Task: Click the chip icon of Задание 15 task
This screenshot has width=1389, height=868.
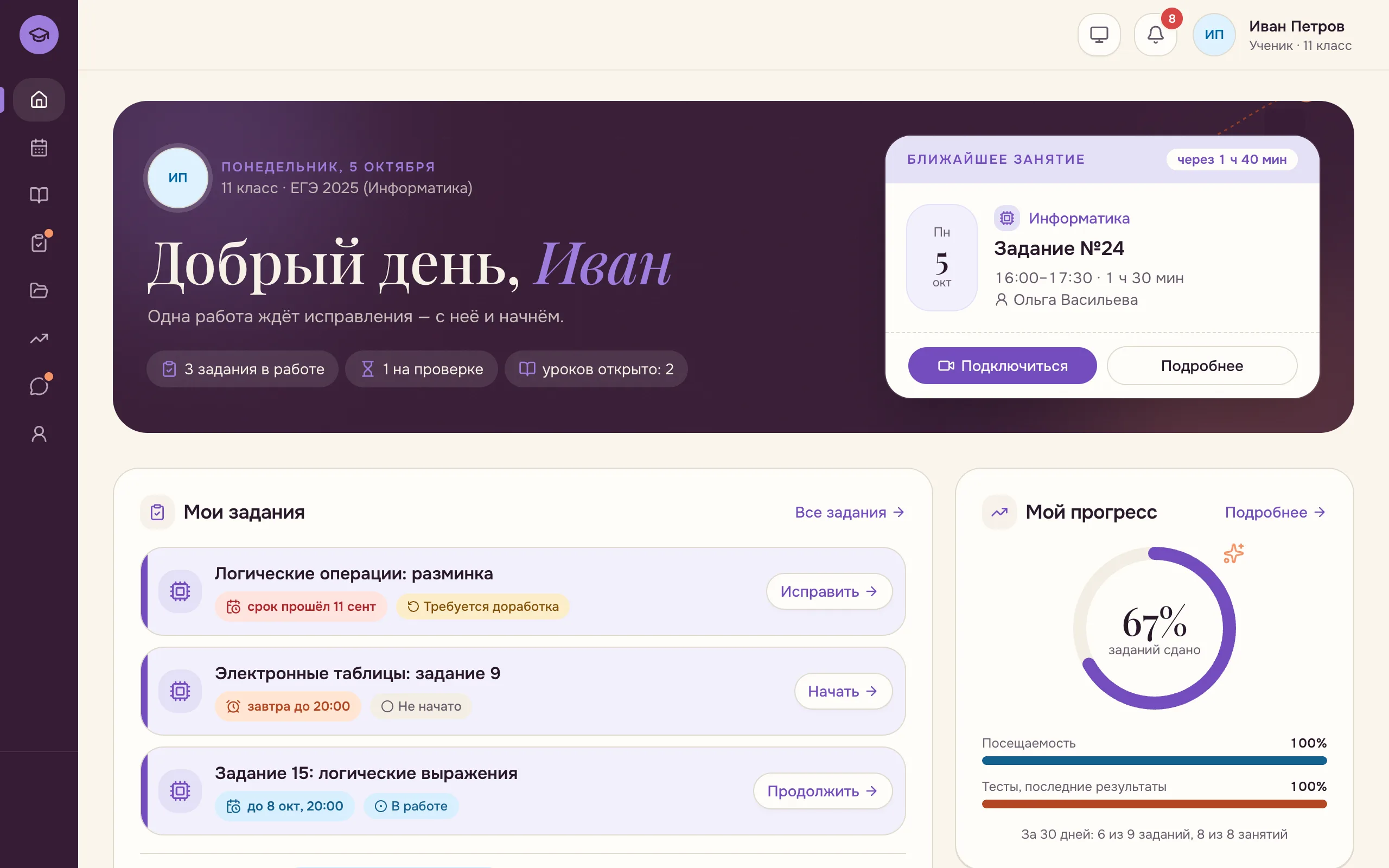Action: tap(180, 791)
